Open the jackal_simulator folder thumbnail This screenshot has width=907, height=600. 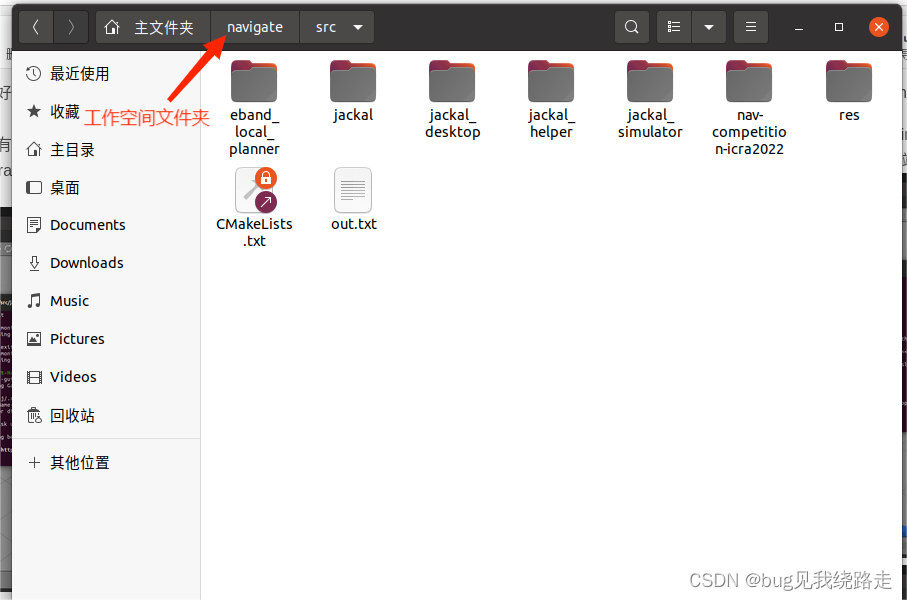click(650, 81)
